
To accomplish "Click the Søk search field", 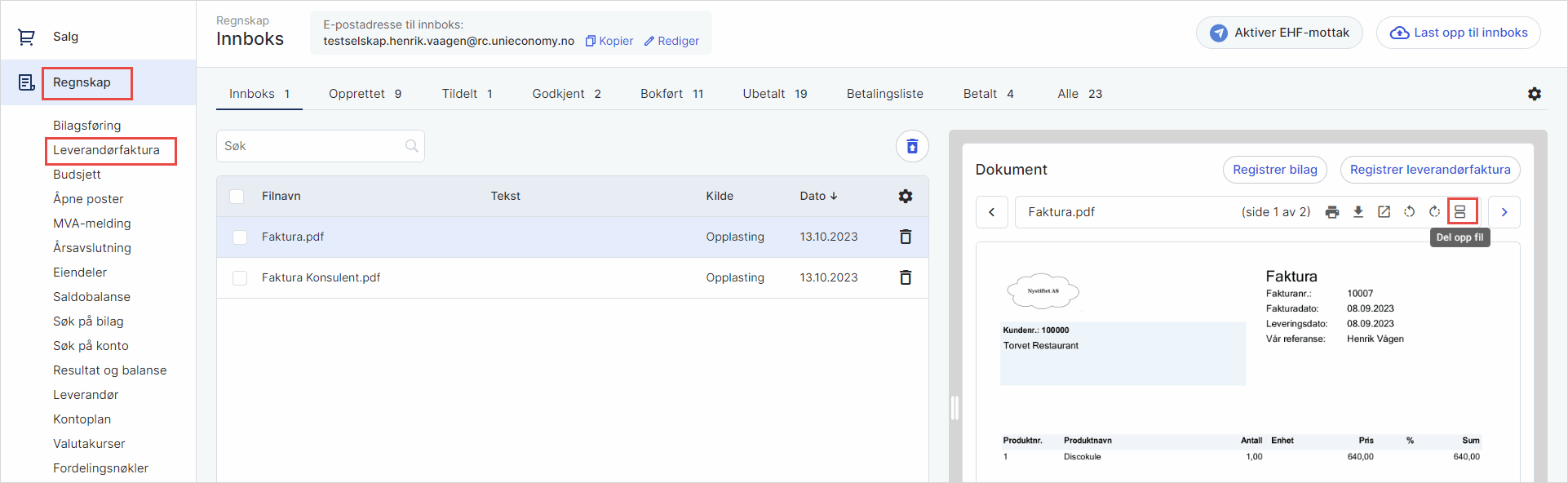I will tap(312, 146).
